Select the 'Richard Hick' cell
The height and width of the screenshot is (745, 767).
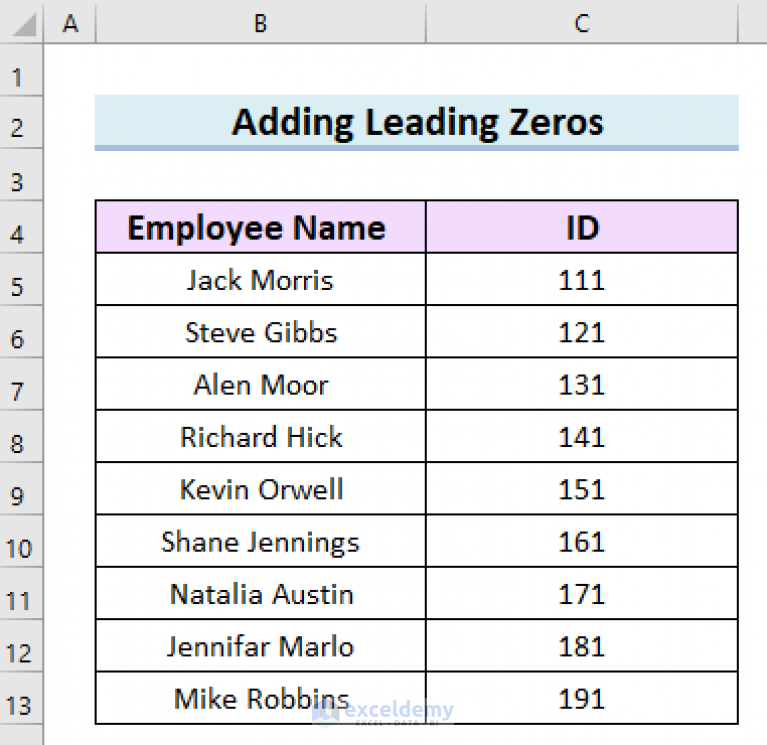tap(261, 436)
